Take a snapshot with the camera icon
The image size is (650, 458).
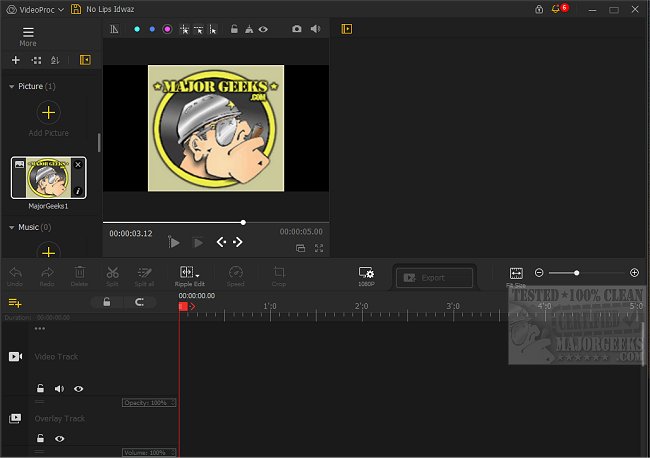(x=297, y=30)
